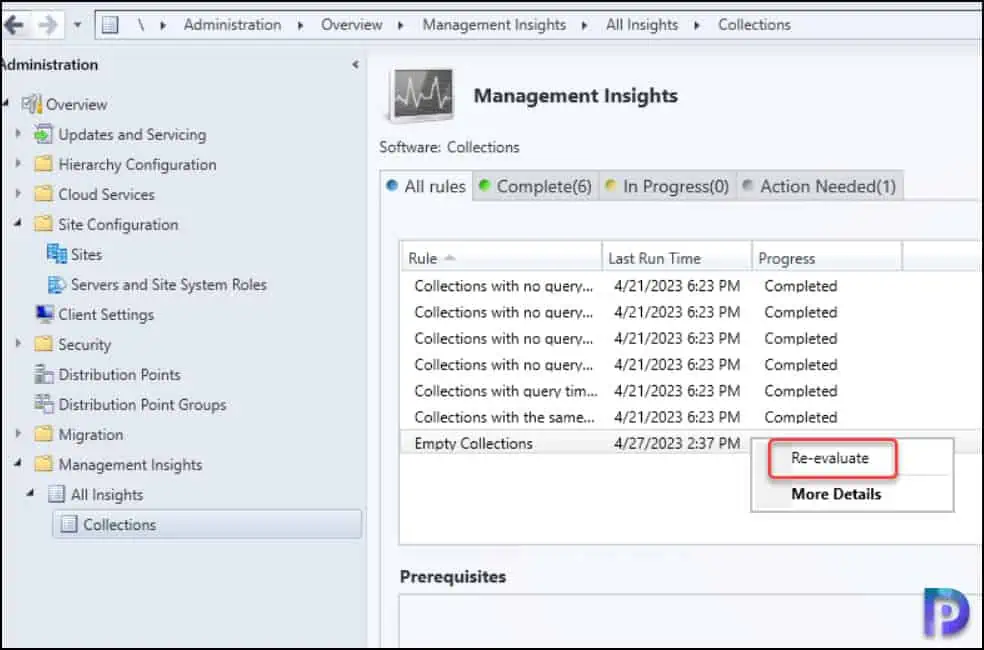Image resolution: width=984 pixels, height=650 pixels.
Task: Click Administration in the breadcrumb
Action: coord(232,25)
